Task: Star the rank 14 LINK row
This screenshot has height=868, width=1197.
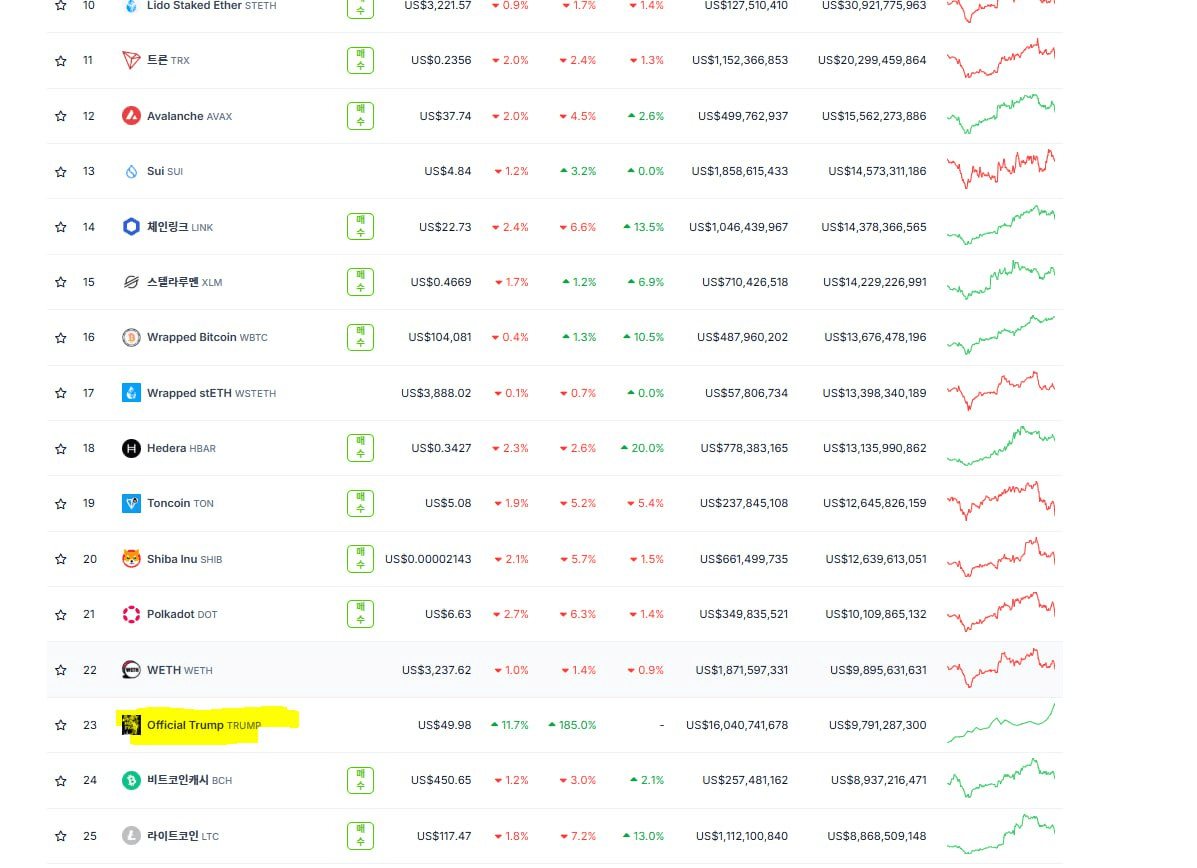Action: click(x=61, y=227)
